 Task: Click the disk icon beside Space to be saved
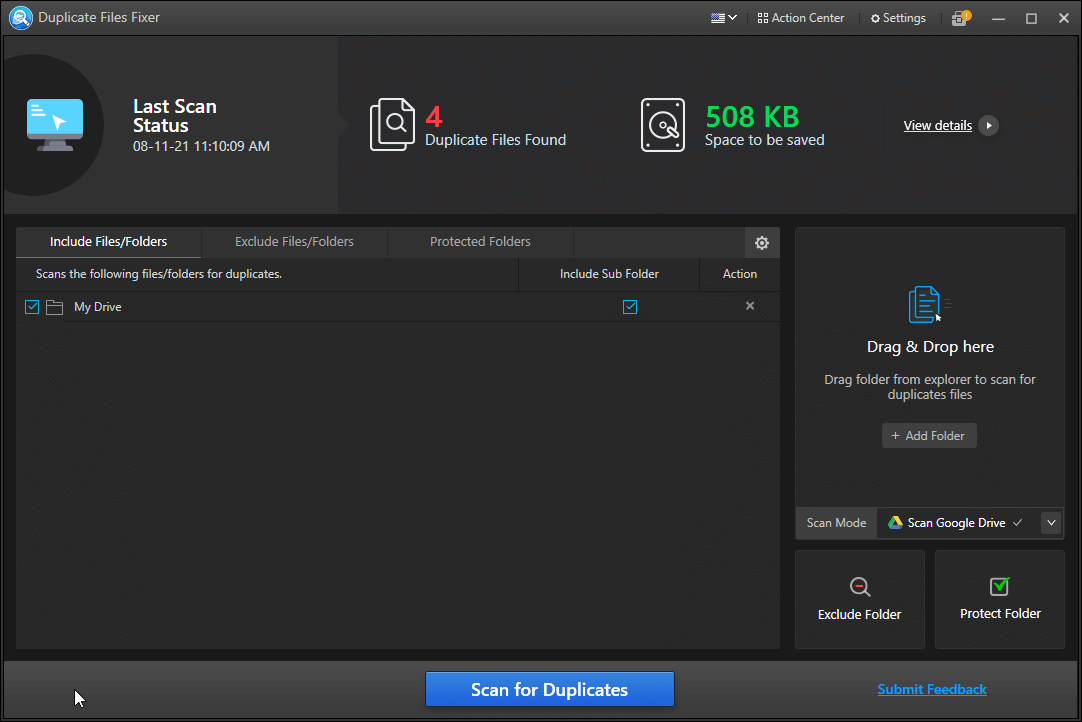663,124
